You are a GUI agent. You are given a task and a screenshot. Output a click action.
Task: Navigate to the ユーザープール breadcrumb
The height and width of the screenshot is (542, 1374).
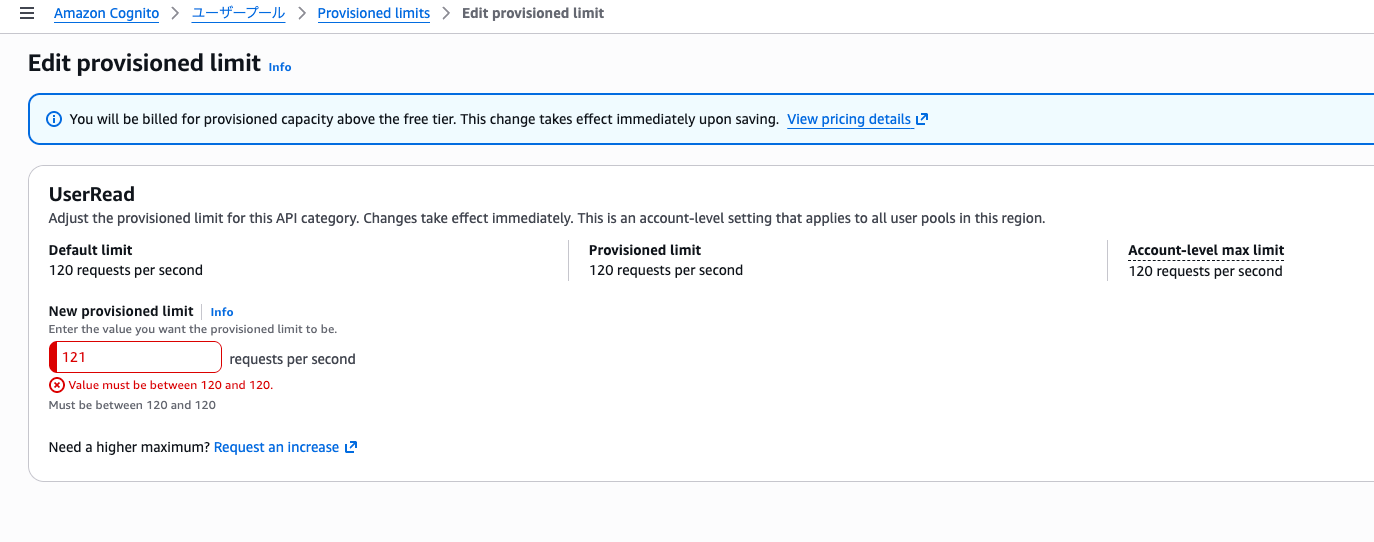238,13
